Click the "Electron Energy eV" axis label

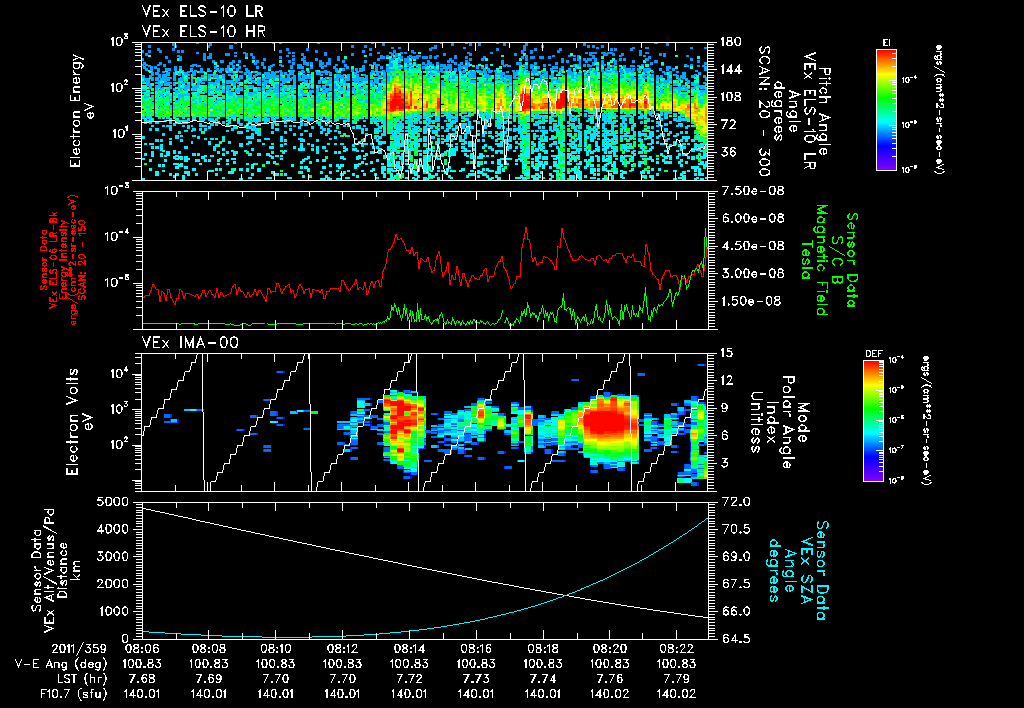82,111
